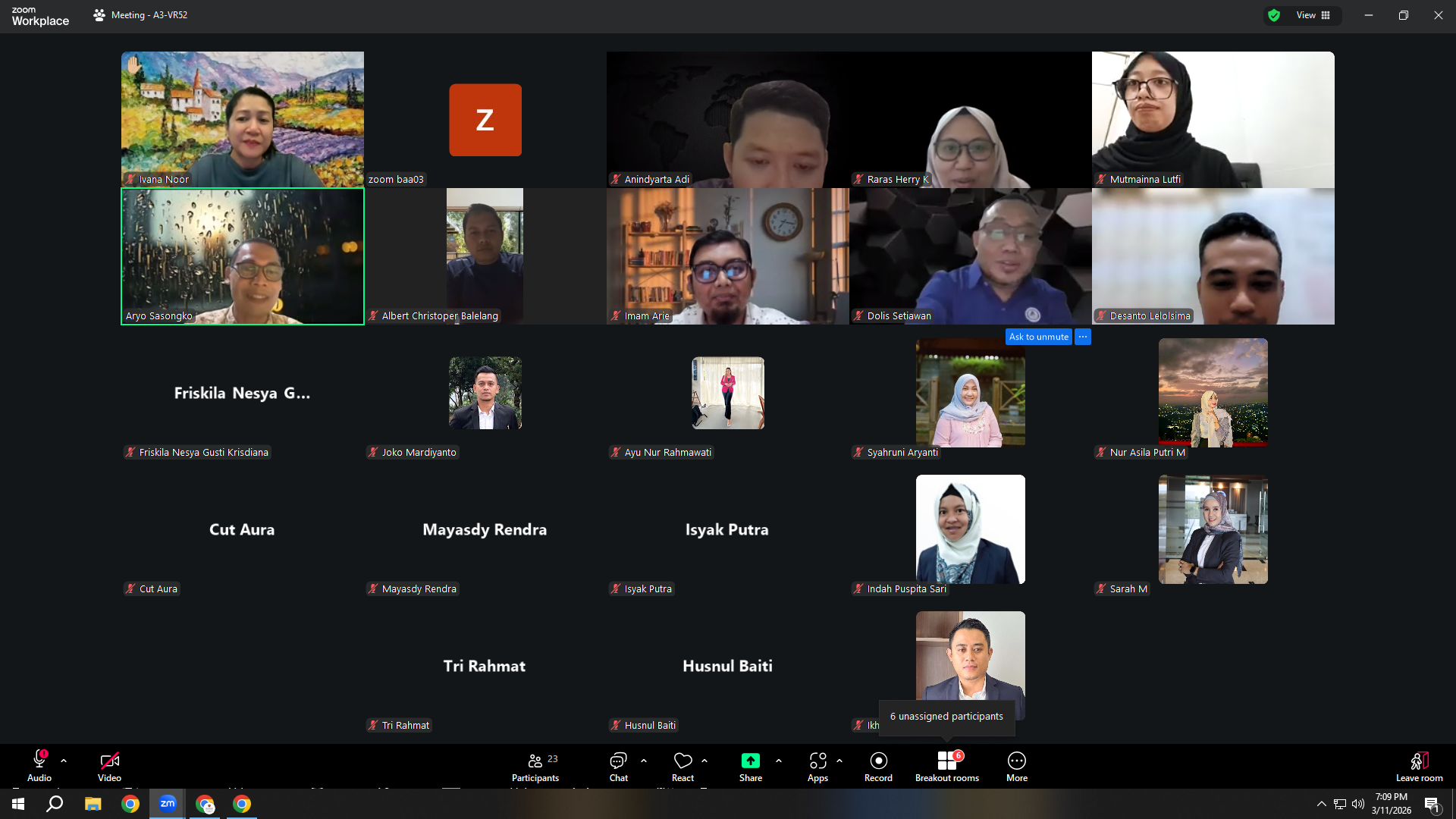Click the Ask to unmute button
Screen dimensions: 1456x819
point(1039,337)
